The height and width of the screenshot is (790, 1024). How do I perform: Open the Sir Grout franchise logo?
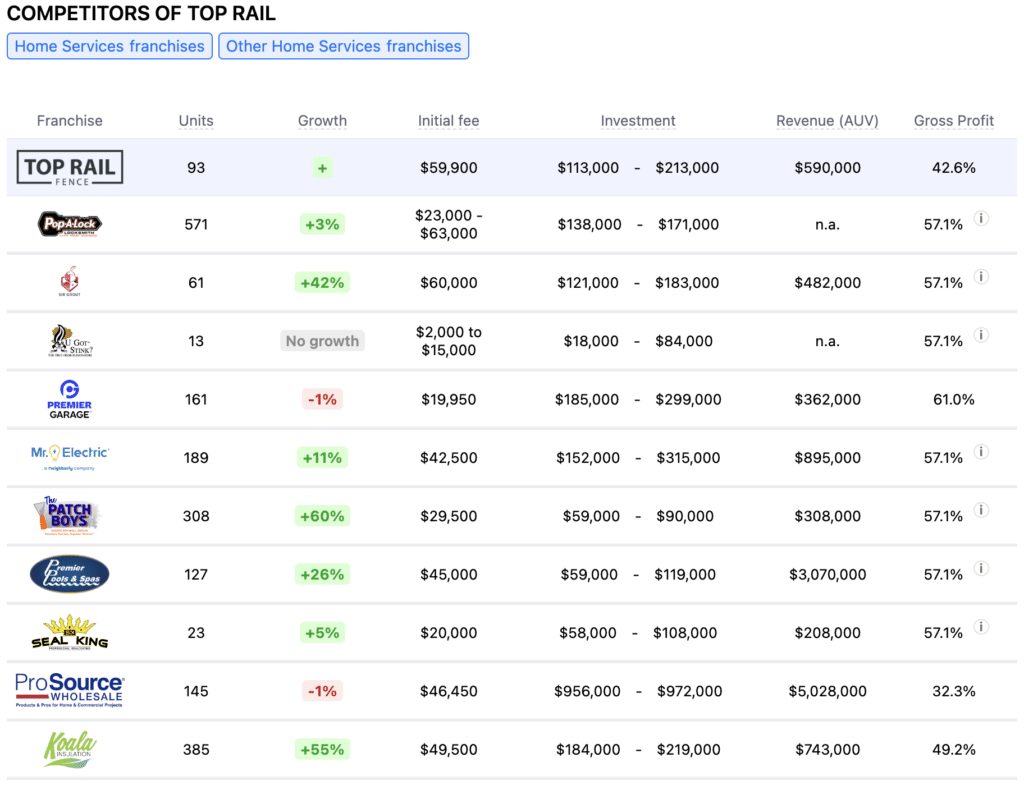69,281
